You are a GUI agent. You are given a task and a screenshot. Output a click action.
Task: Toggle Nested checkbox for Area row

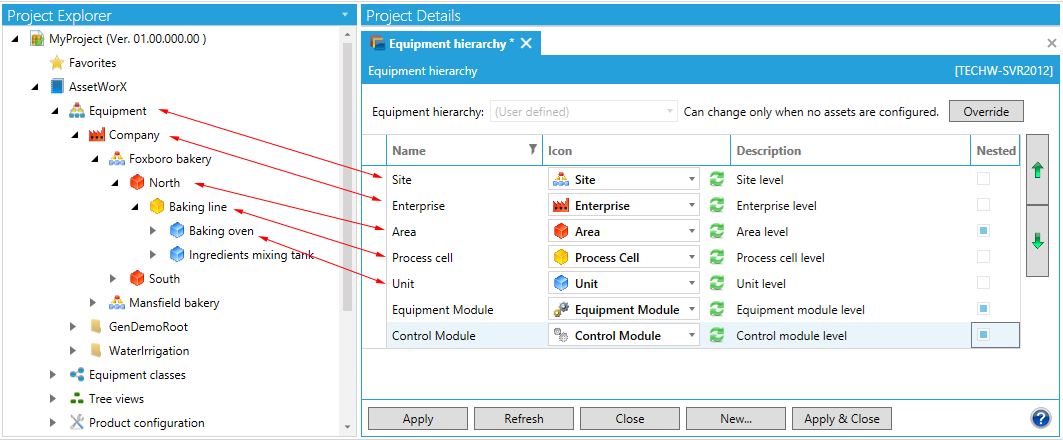coord(984,231)
